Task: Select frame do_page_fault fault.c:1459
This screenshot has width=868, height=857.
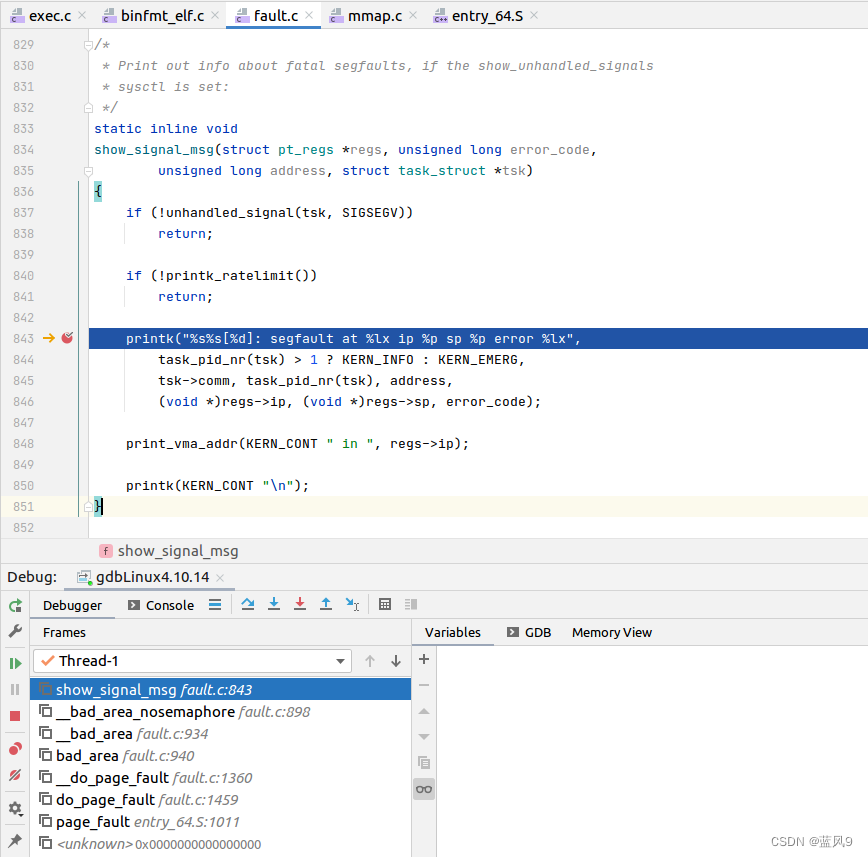Action: pos(220,800)
